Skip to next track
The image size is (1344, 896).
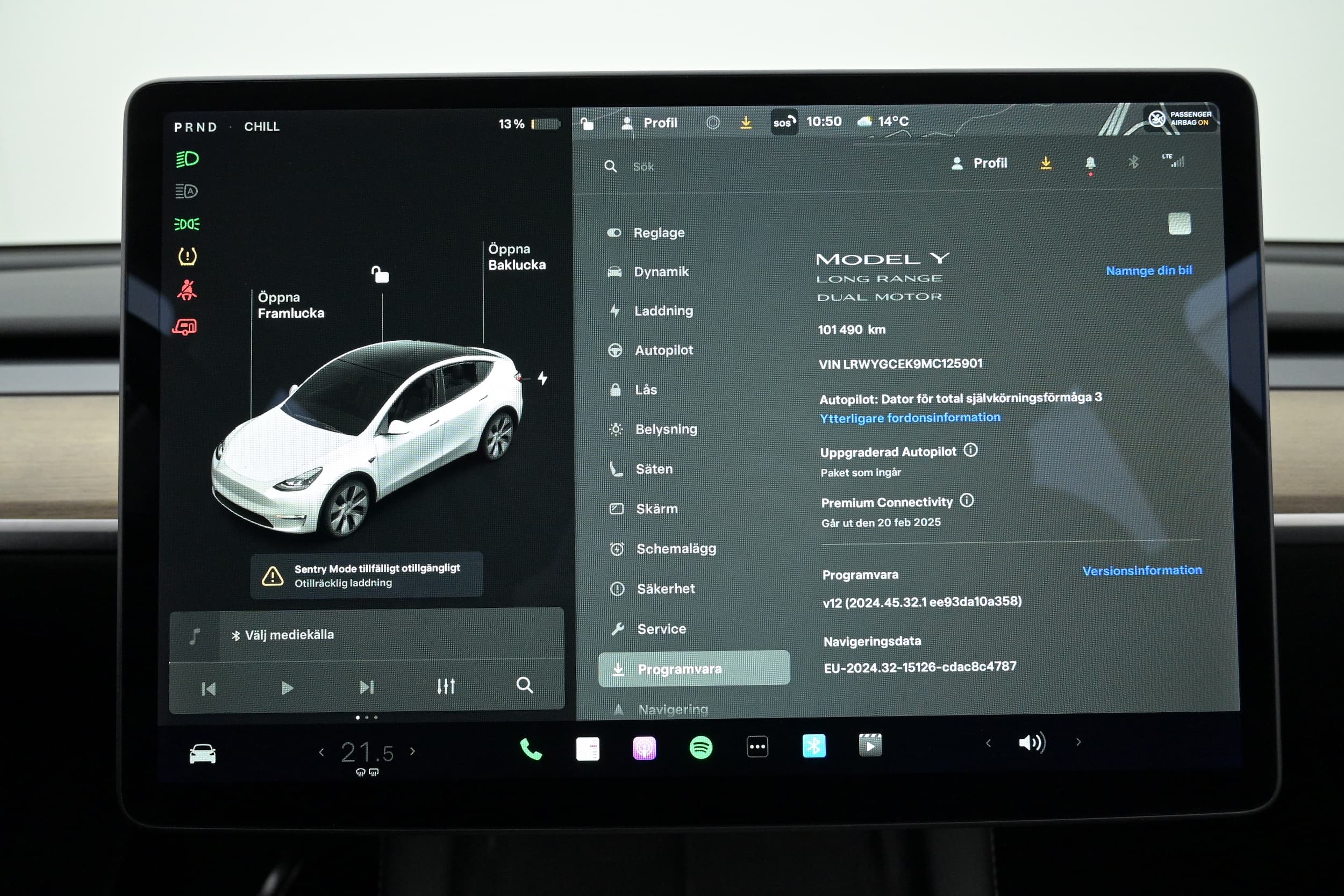pyautogui.click(x=367, y=687)
